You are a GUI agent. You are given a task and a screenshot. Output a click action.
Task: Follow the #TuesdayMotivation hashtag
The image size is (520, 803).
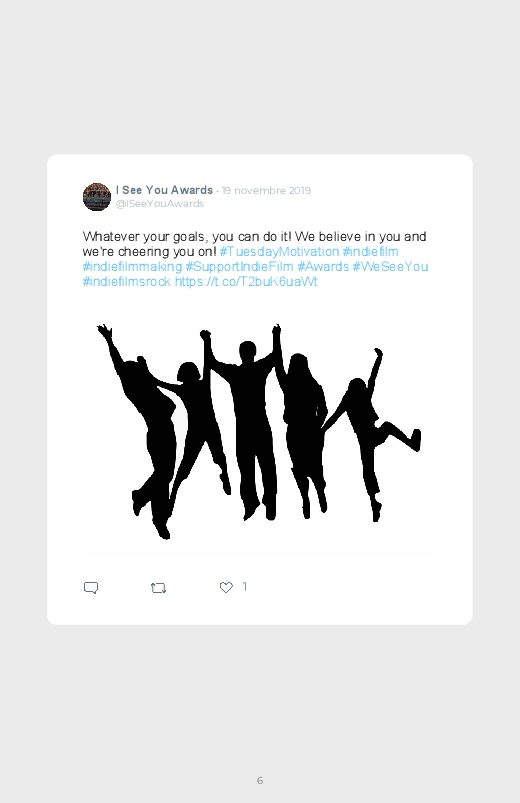click(x=279, y=251)
